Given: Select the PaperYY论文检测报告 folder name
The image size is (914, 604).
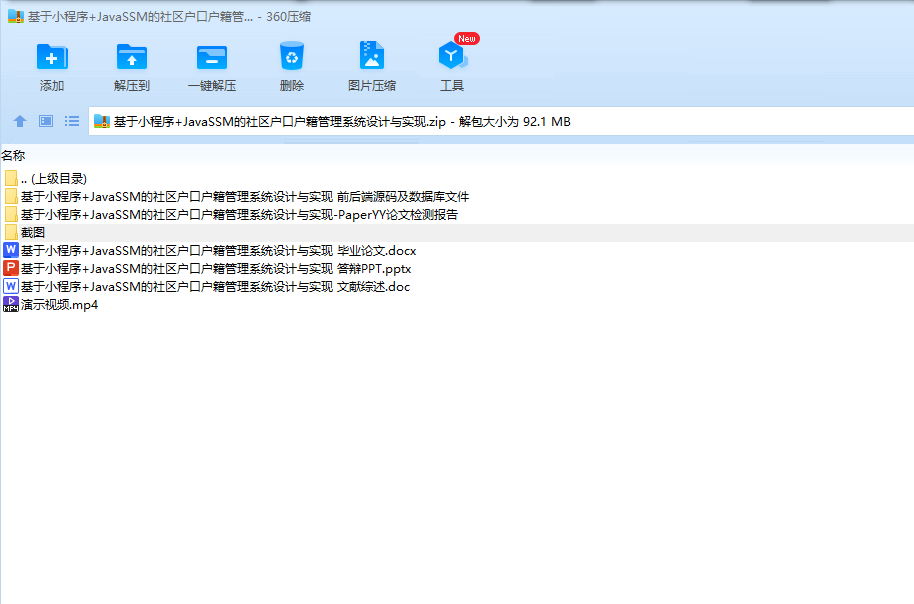Looking at the screenshot, I should click(x=240, y=215).
